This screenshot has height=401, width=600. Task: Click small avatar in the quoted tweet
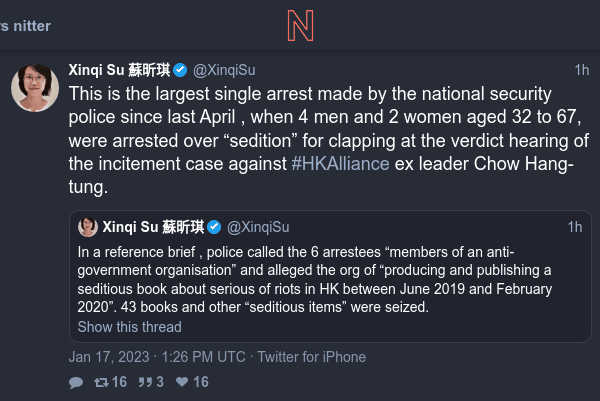(x=87, y=227)
